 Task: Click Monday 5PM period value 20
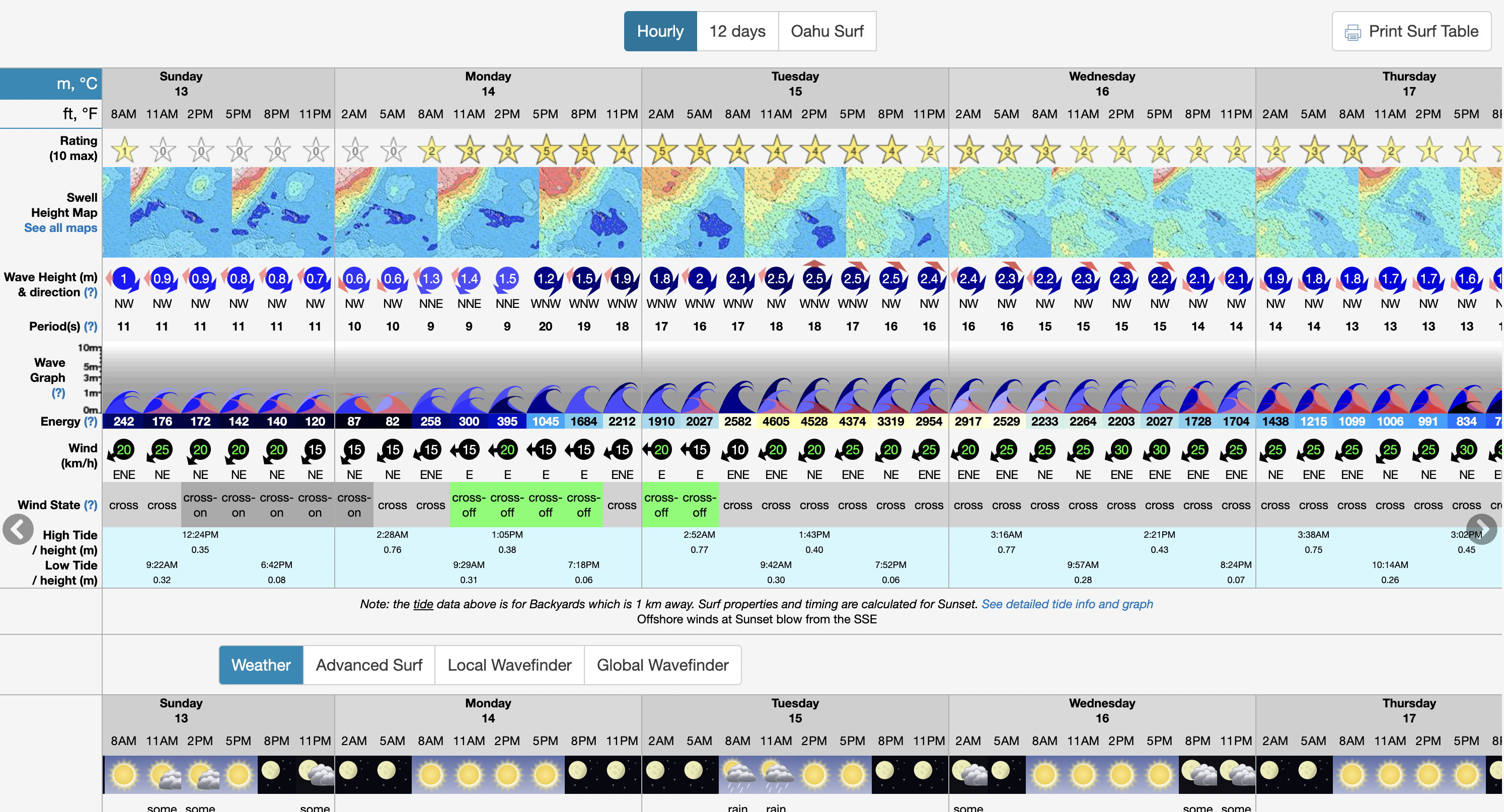pyautogui.click(x=545, y=327)
